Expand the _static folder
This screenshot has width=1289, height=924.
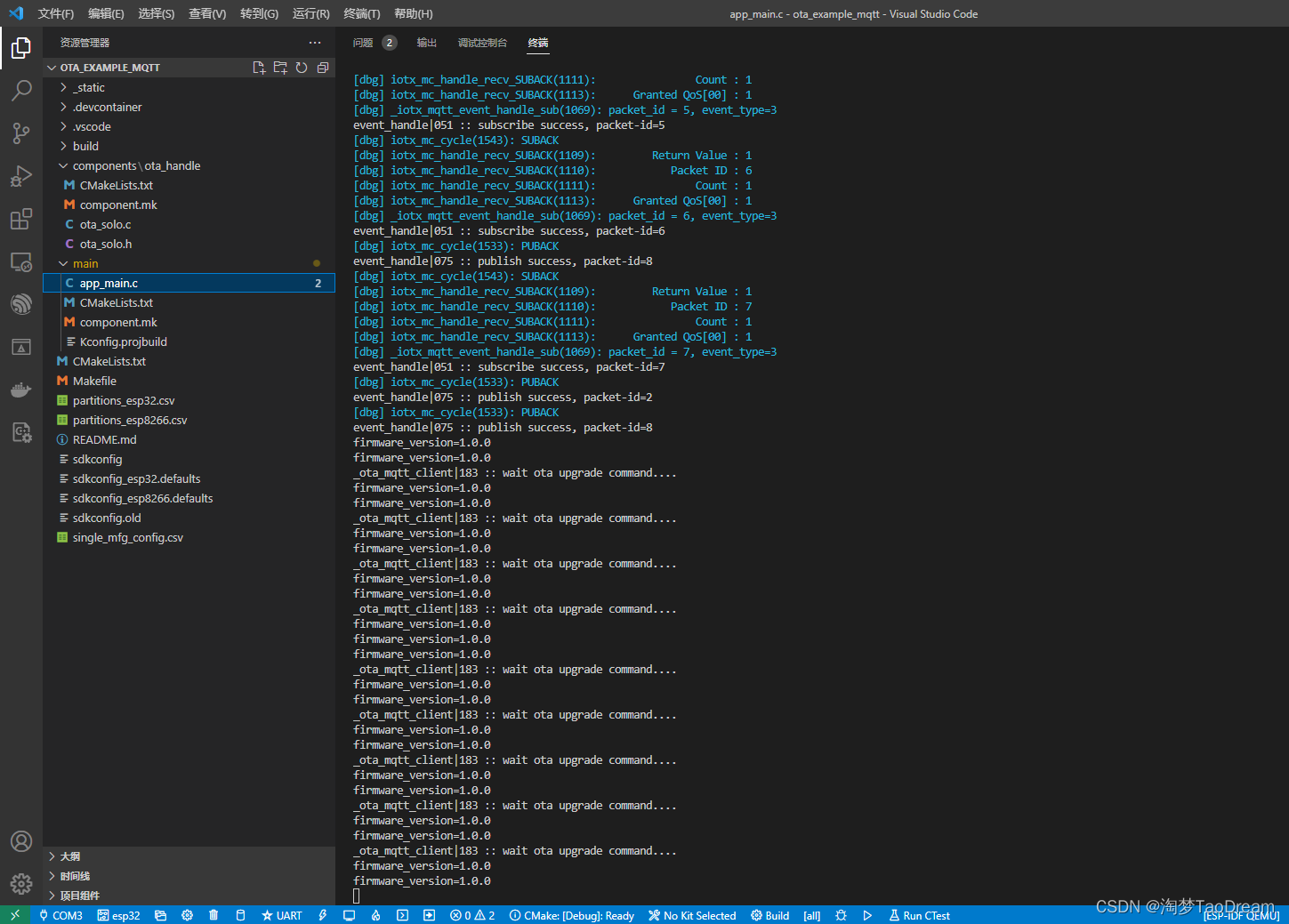coord(189,87)
